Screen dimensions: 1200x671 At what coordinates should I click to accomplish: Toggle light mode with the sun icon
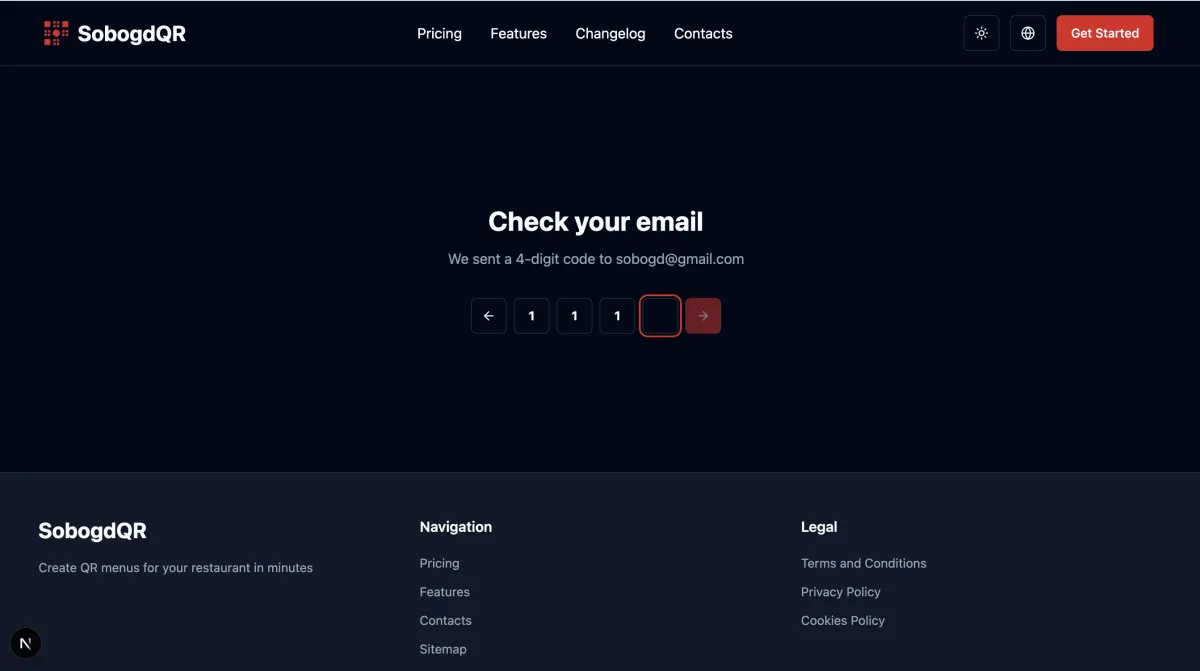(x=981, y=32)
